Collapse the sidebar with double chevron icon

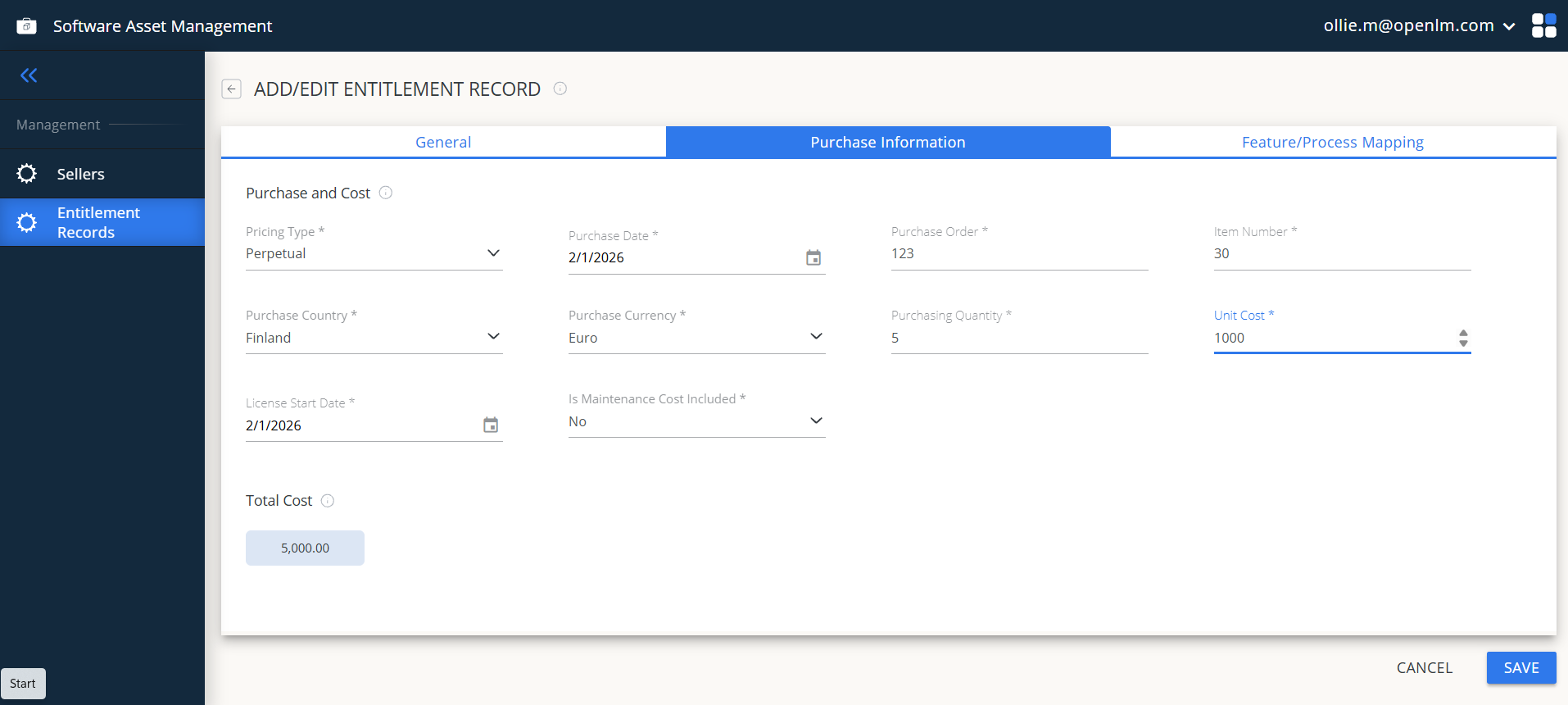point(29,75)
